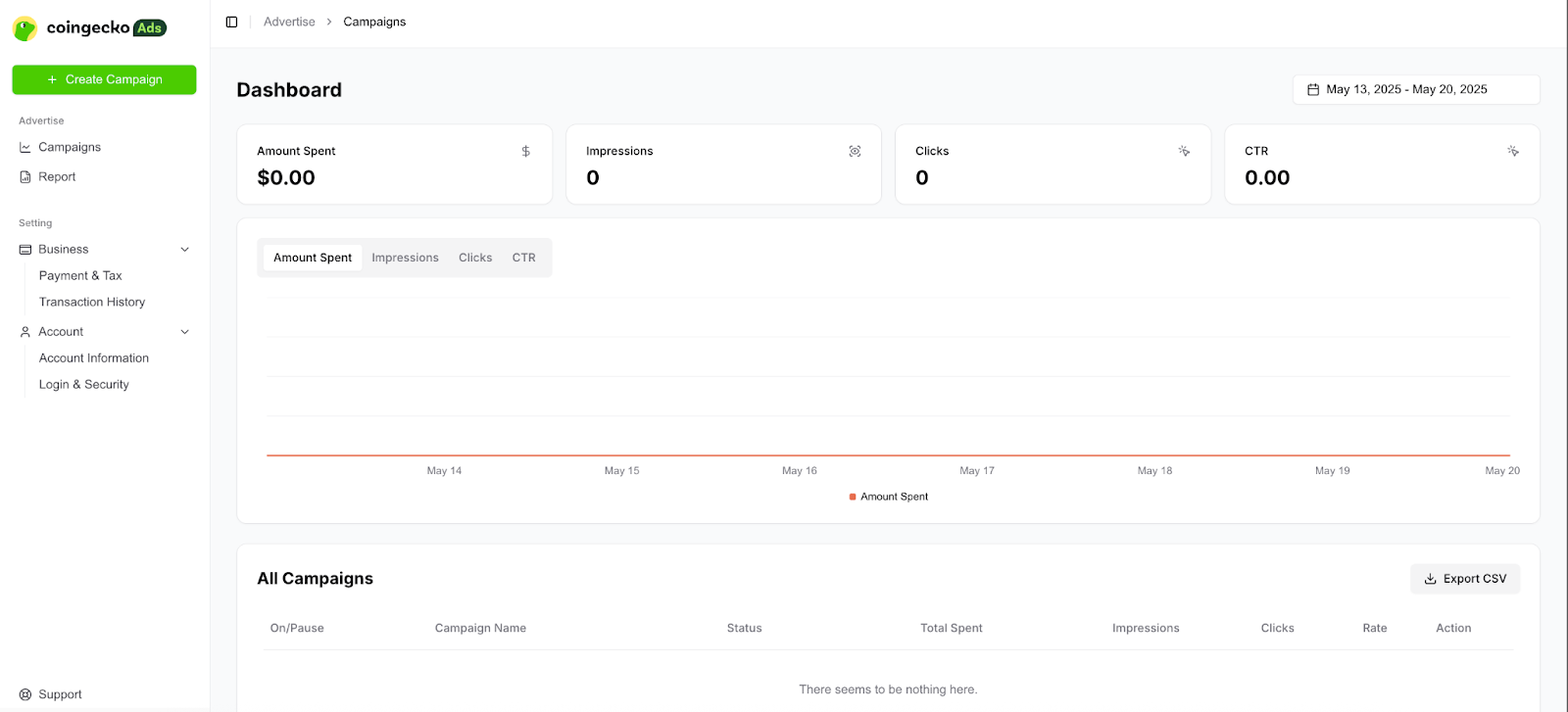Viewport: 1568px width, 712px height.
Task: Open Transaction History page
Action: tap(92, 303)
